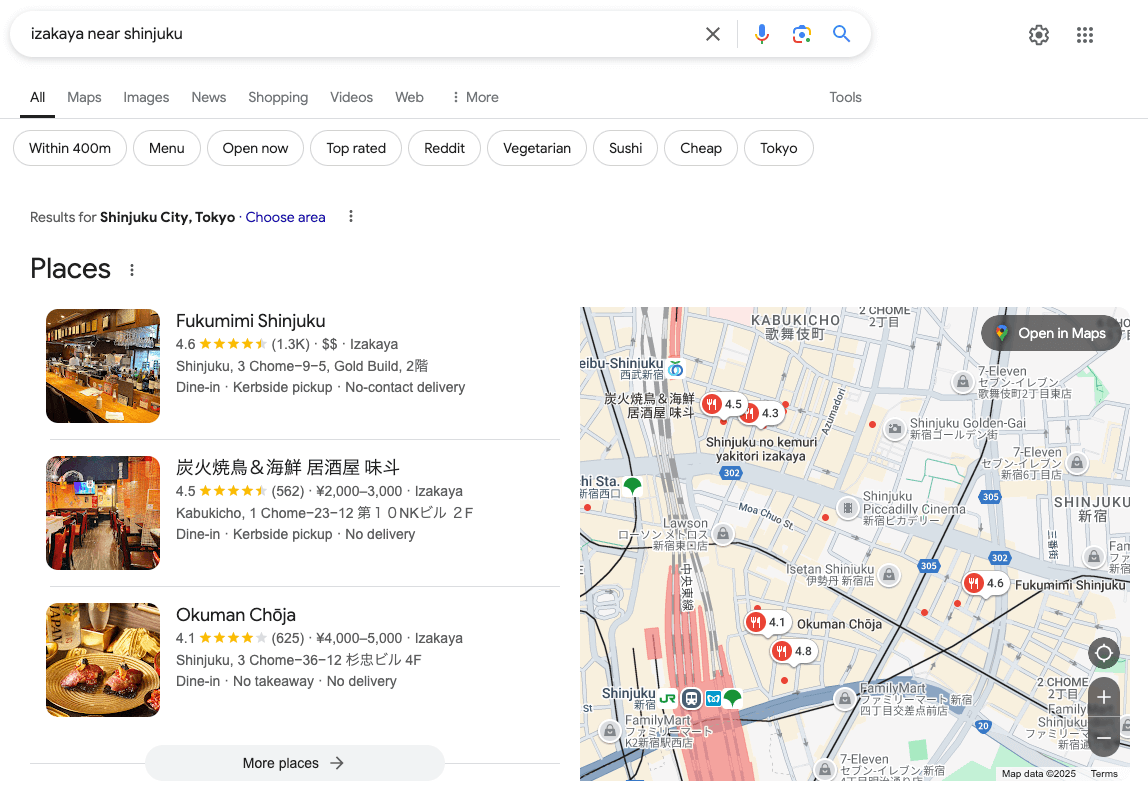1148x803 pixels.
Task: Expand the More search categories menu
Action: click(x=474, y=97)
